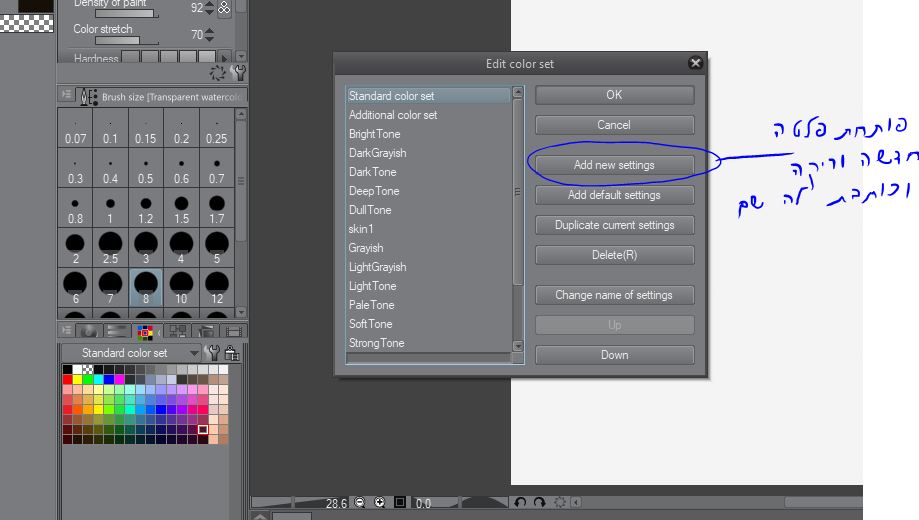Click the dotted reset rotation icon in status bar
This screenshot has width=919, height=520.
pos(560,502)
